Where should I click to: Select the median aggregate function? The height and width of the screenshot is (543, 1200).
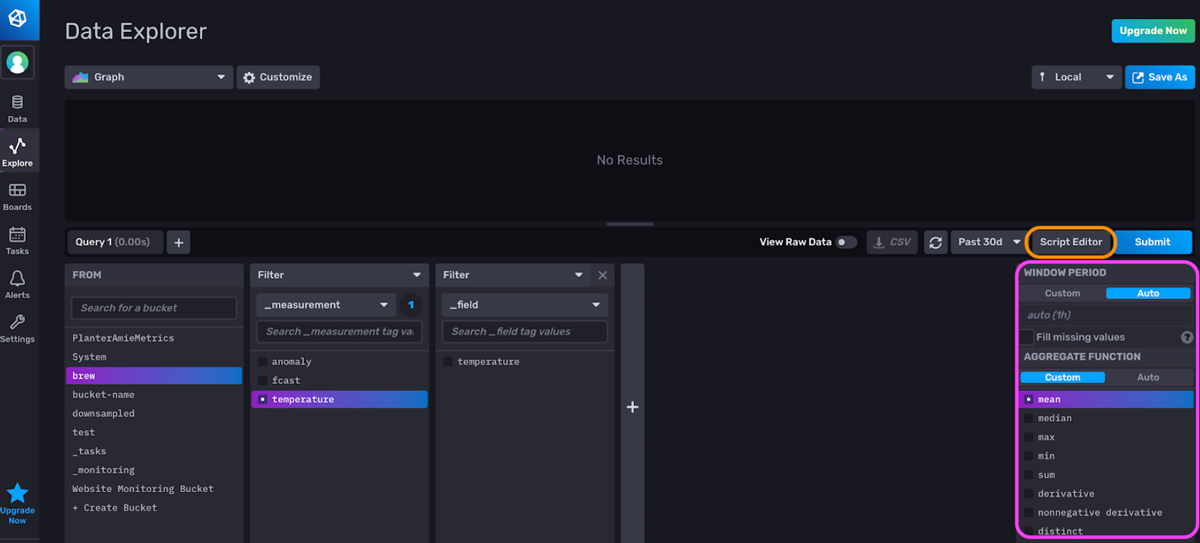tap(1106, 419)
